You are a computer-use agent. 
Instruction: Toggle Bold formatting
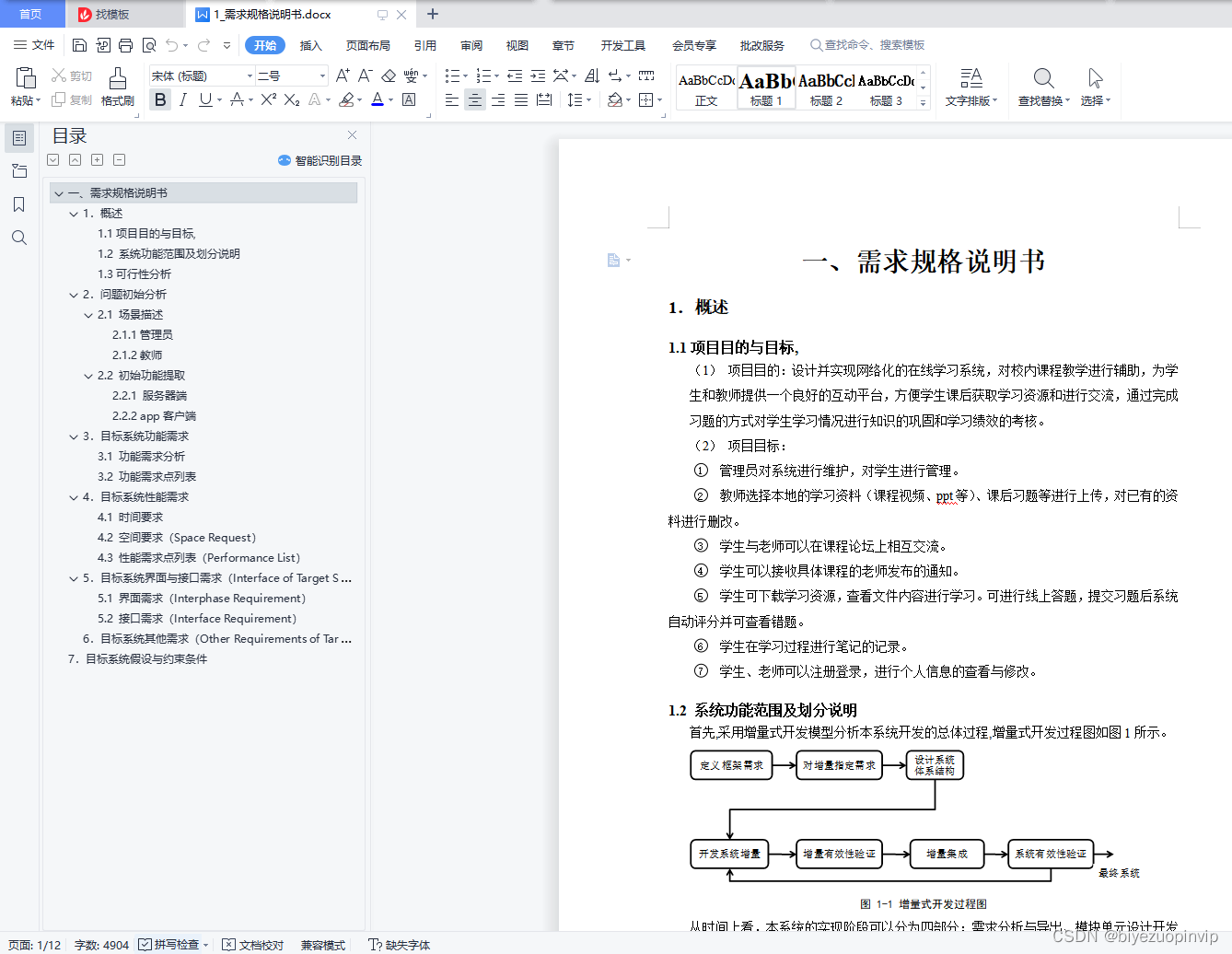coord(160,99)
